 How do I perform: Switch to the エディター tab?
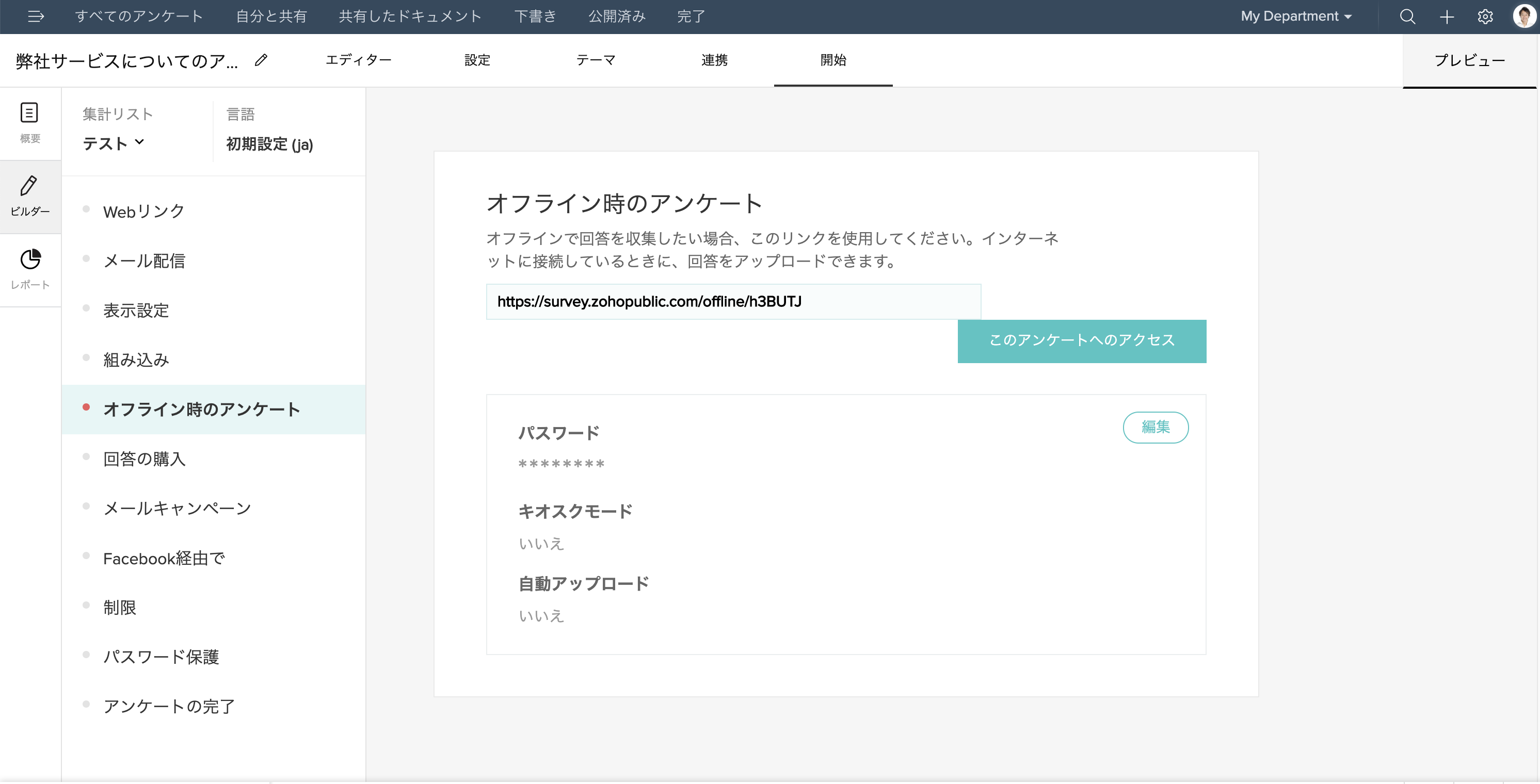(358, 60)
